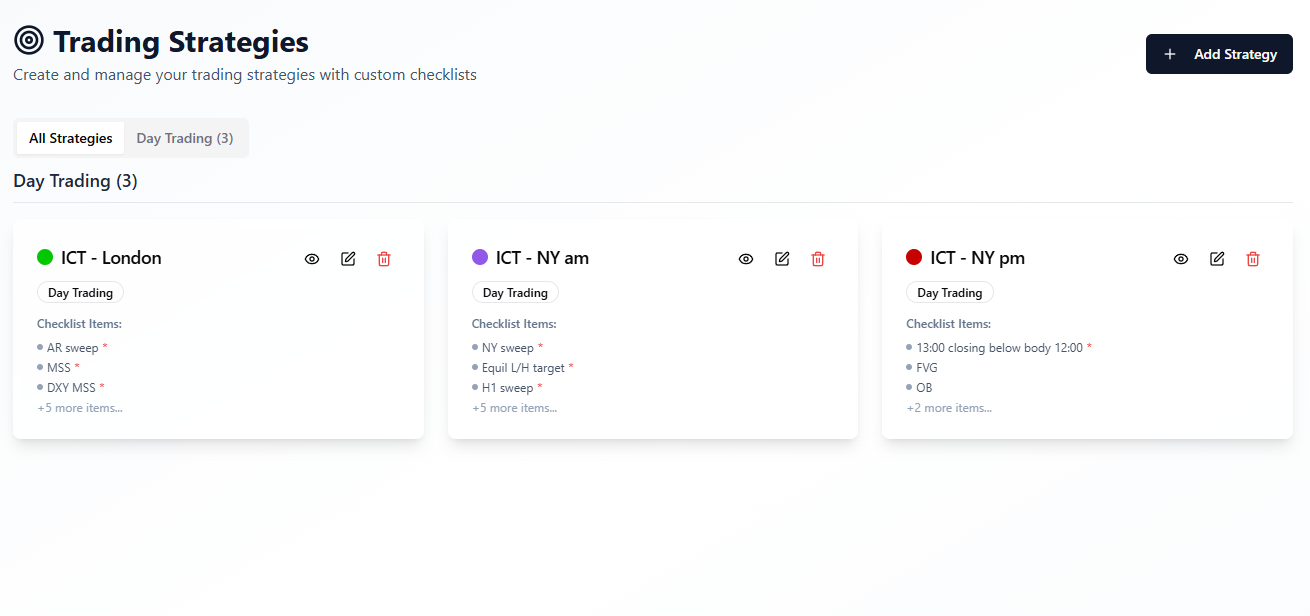Click Day Trading tag on ICT - London
This screenshot has height=616, width=1310.
[81, 293]
